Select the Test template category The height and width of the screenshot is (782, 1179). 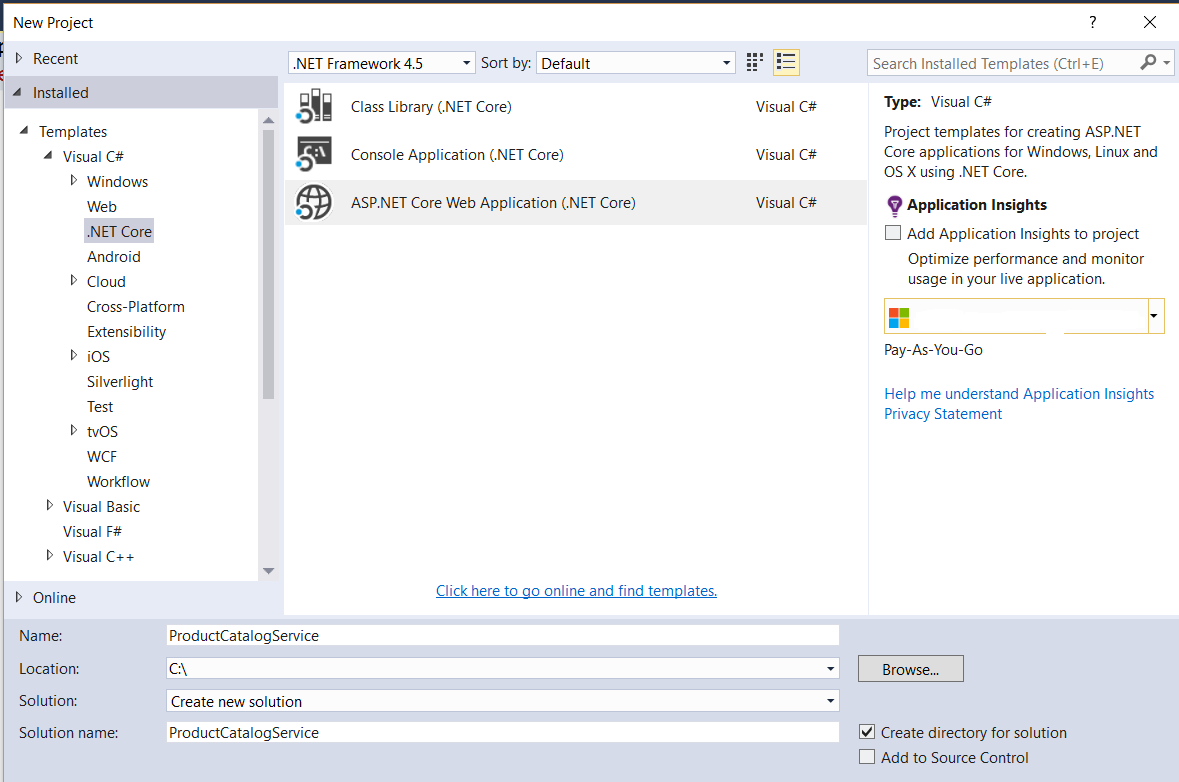click(100, 407)
